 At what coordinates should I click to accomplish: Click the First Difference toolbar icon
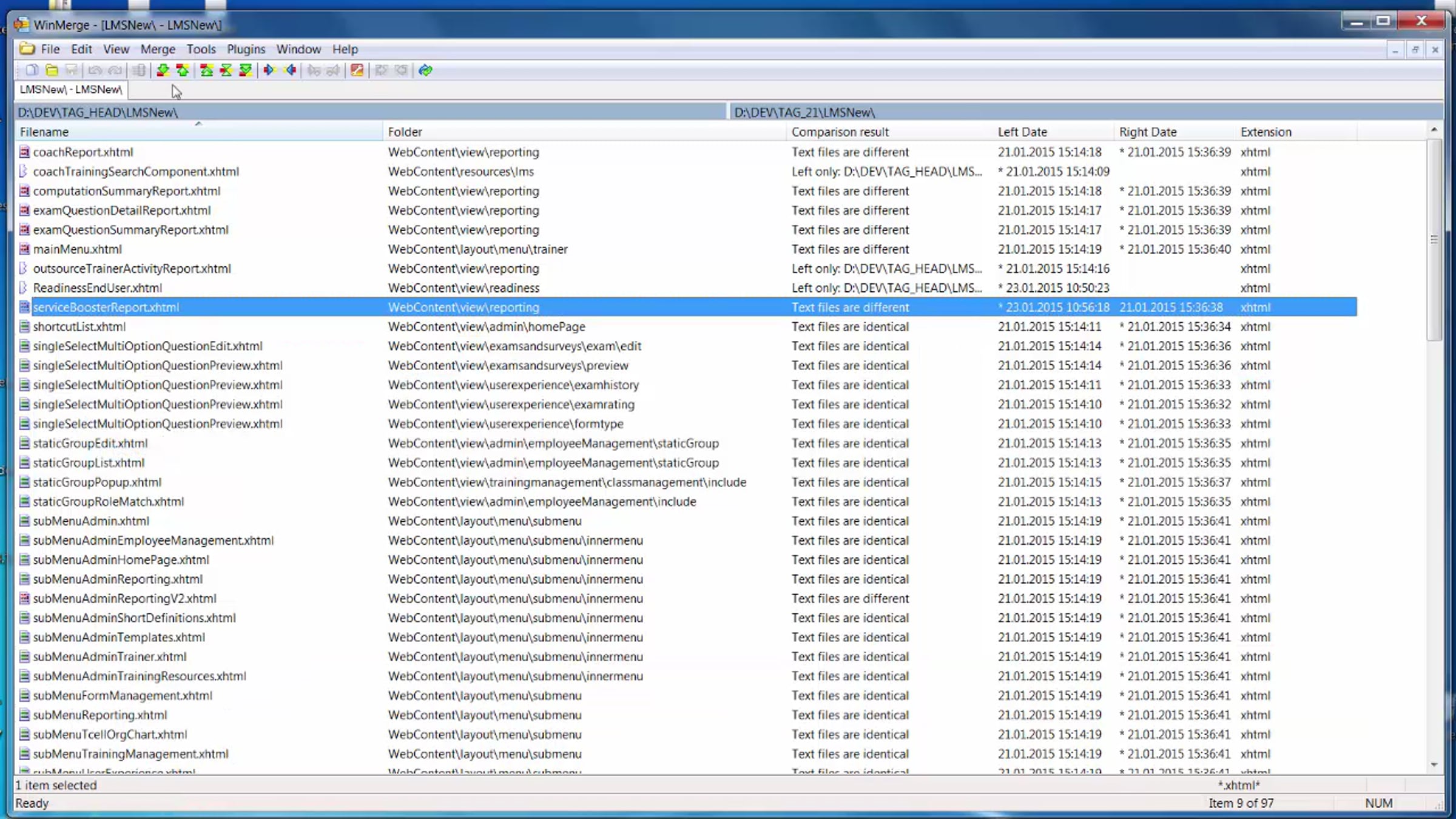[206, 70]
